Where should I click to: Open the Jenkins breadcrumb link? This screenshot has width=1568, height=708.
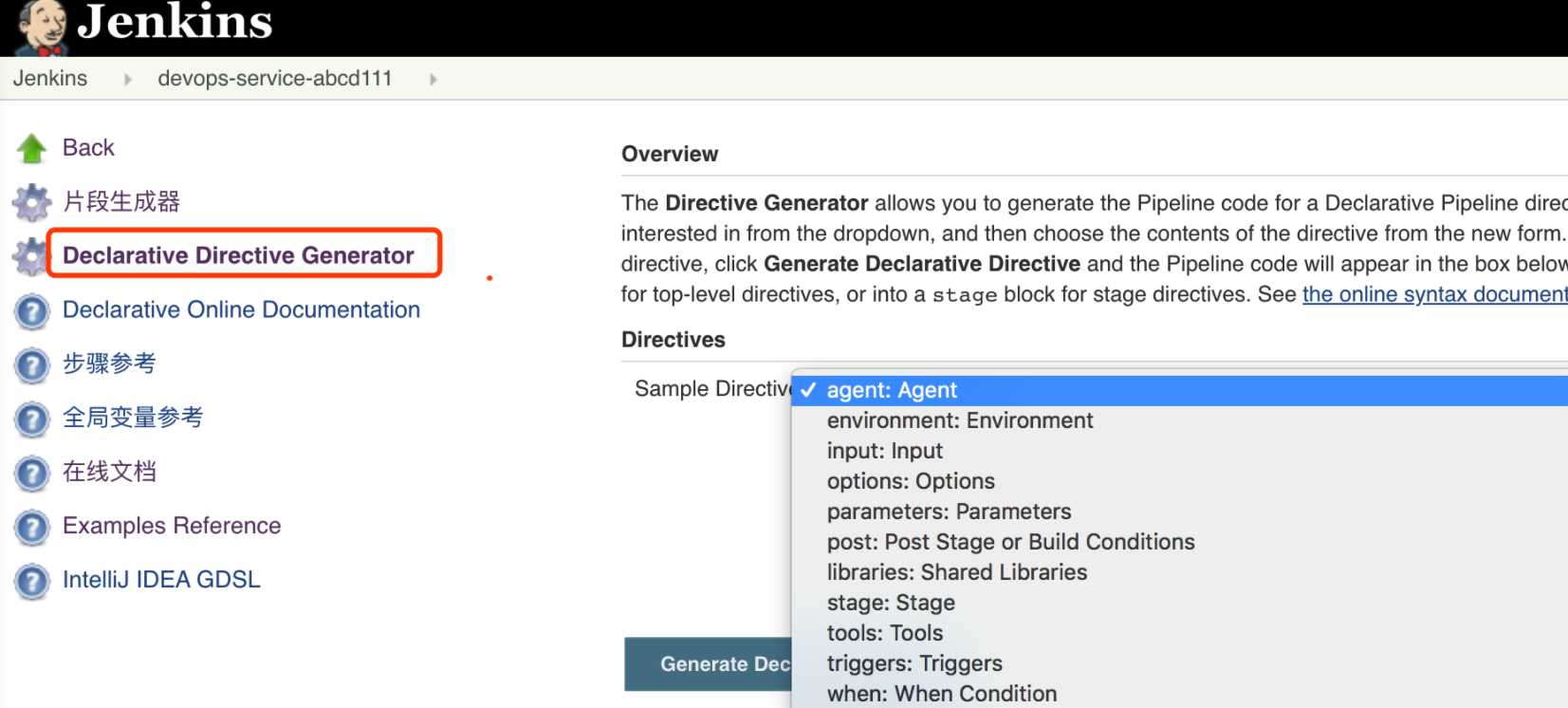[50, 79]
